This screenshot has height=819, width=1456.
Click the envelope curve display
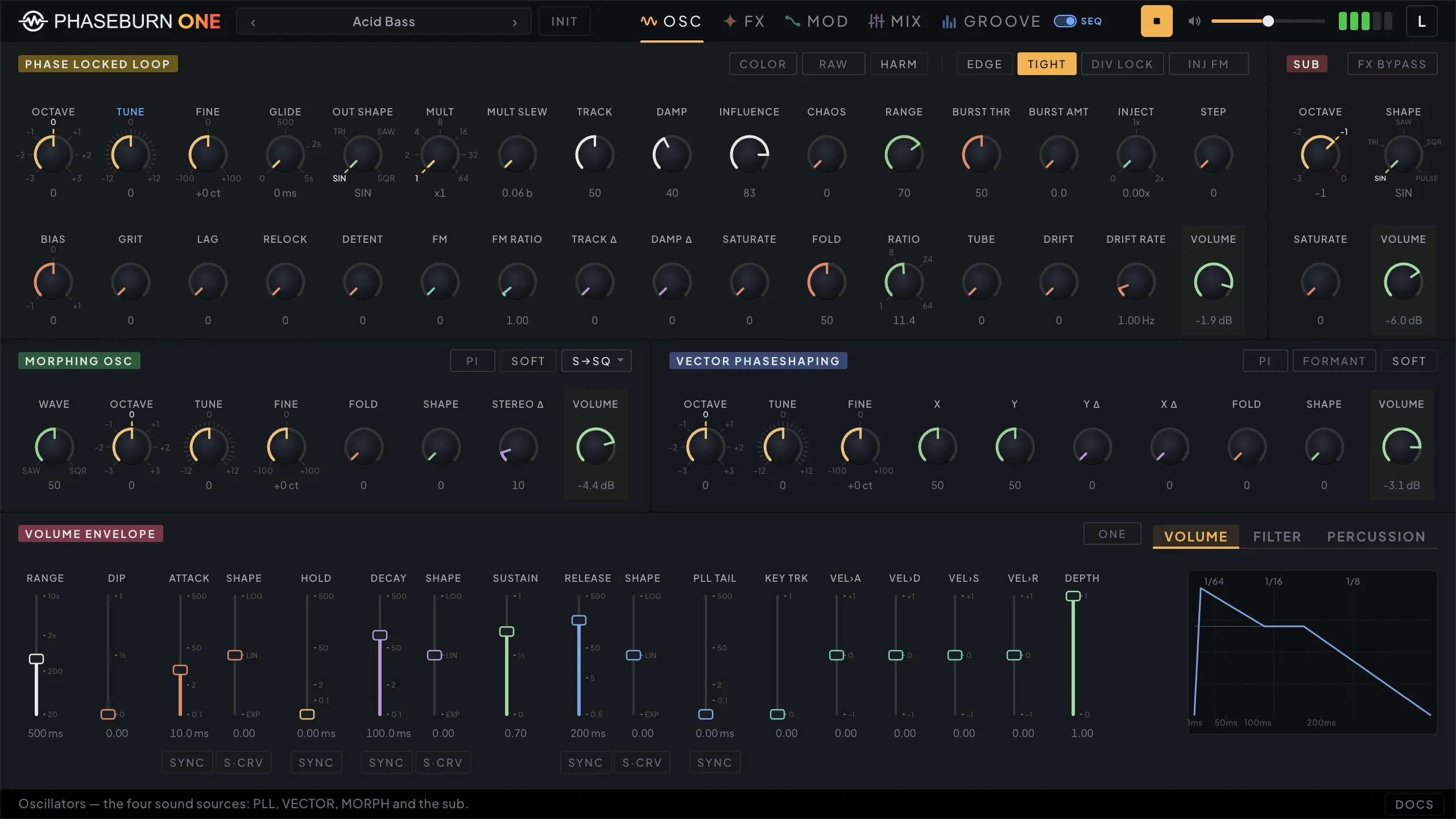pyautogui.click(x=1312, y=652)
